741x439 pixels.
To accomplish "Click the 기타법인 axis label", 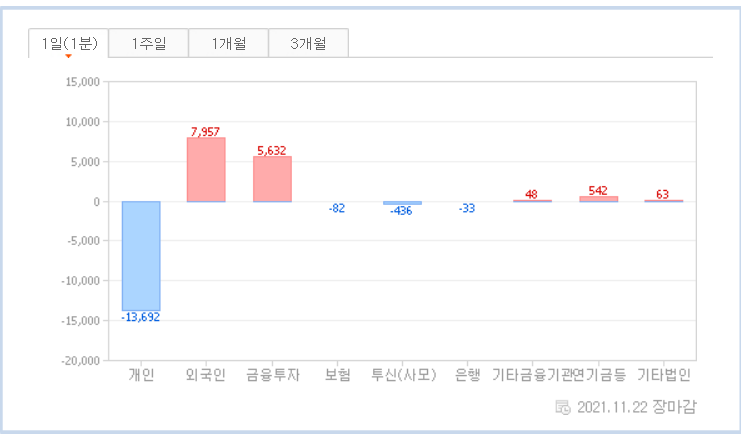I will [664, 375].
